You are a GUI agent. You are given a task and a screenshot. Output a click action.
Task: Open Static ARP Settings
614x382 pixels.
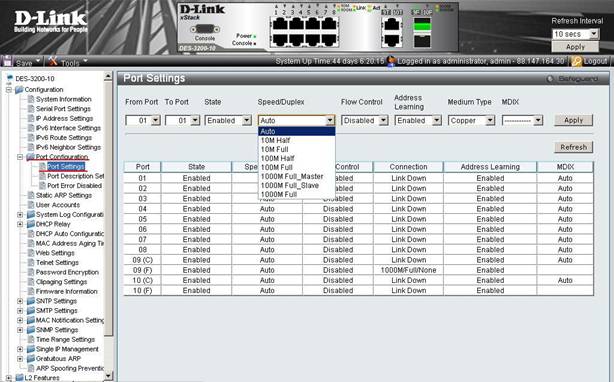[x=63, y=195]
